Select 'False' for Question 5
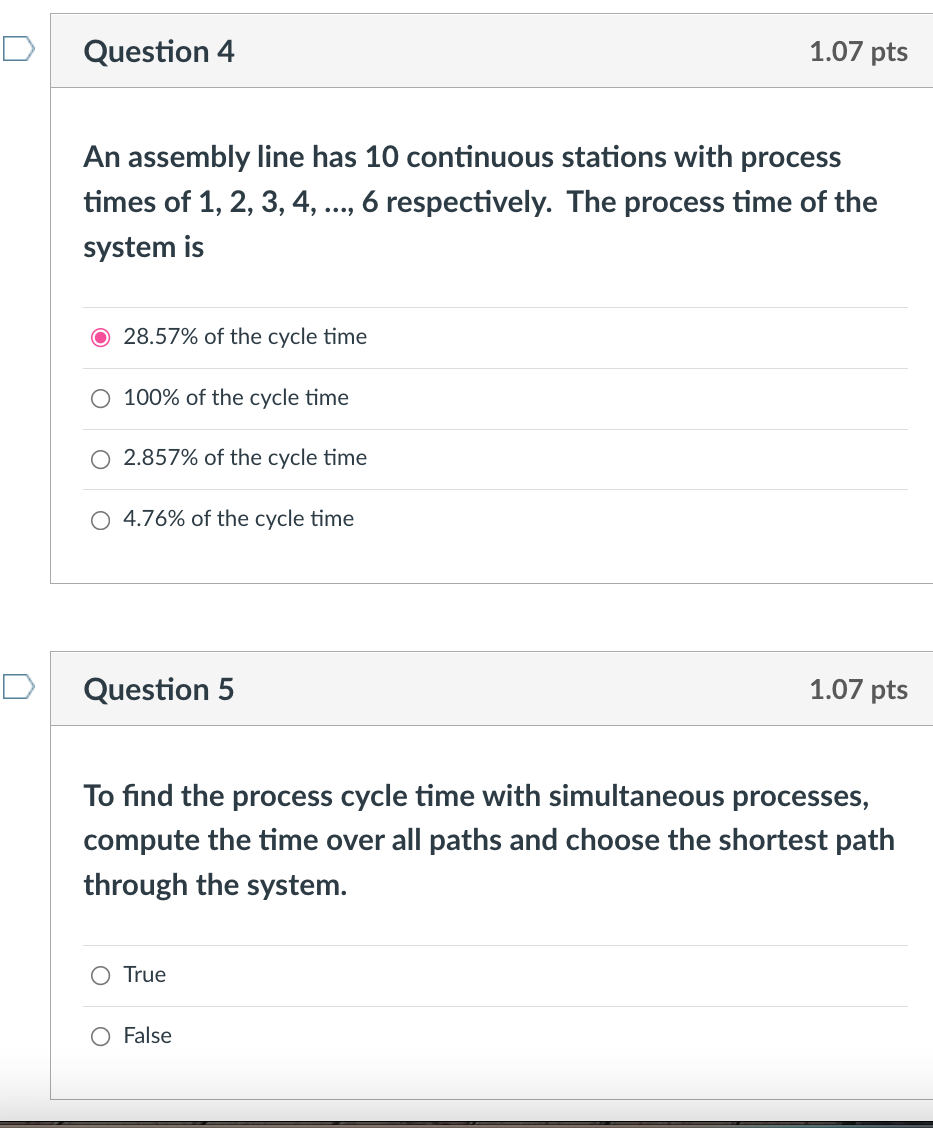933x1128 pixels. click(x=100, y=1036)
